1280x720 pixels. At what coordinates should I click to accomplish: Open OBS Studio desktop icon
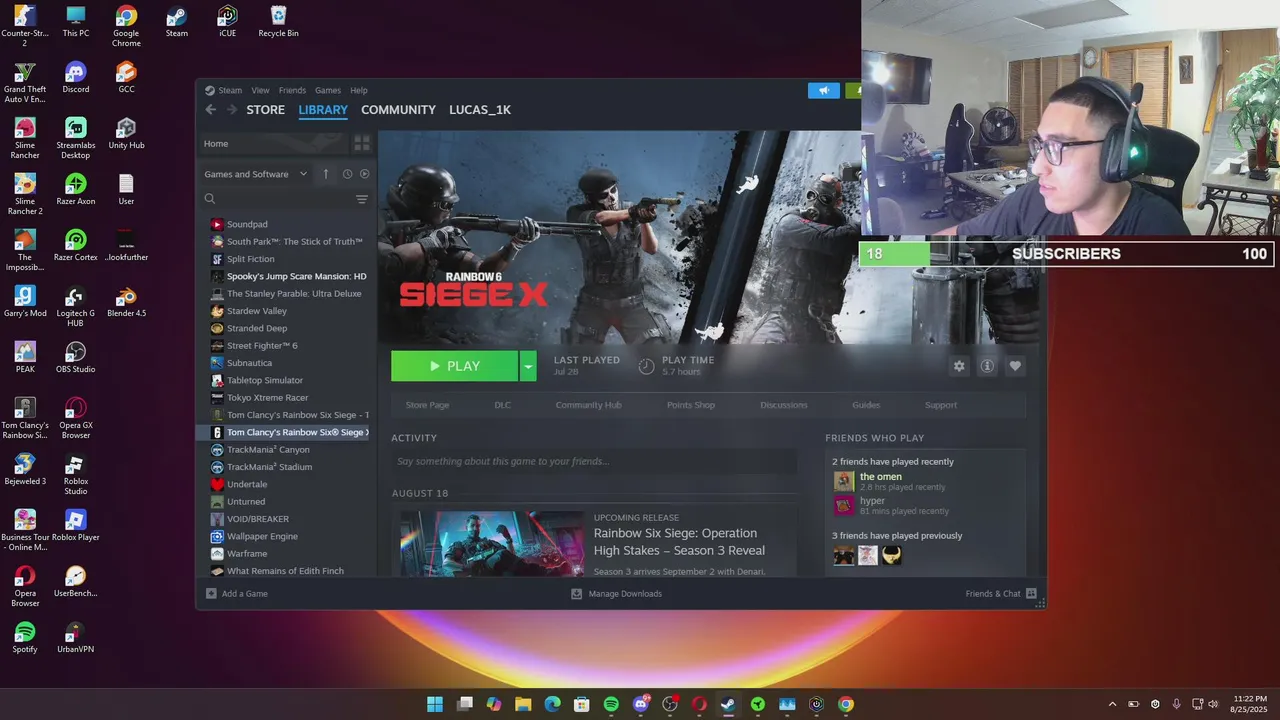click(75, 358)
